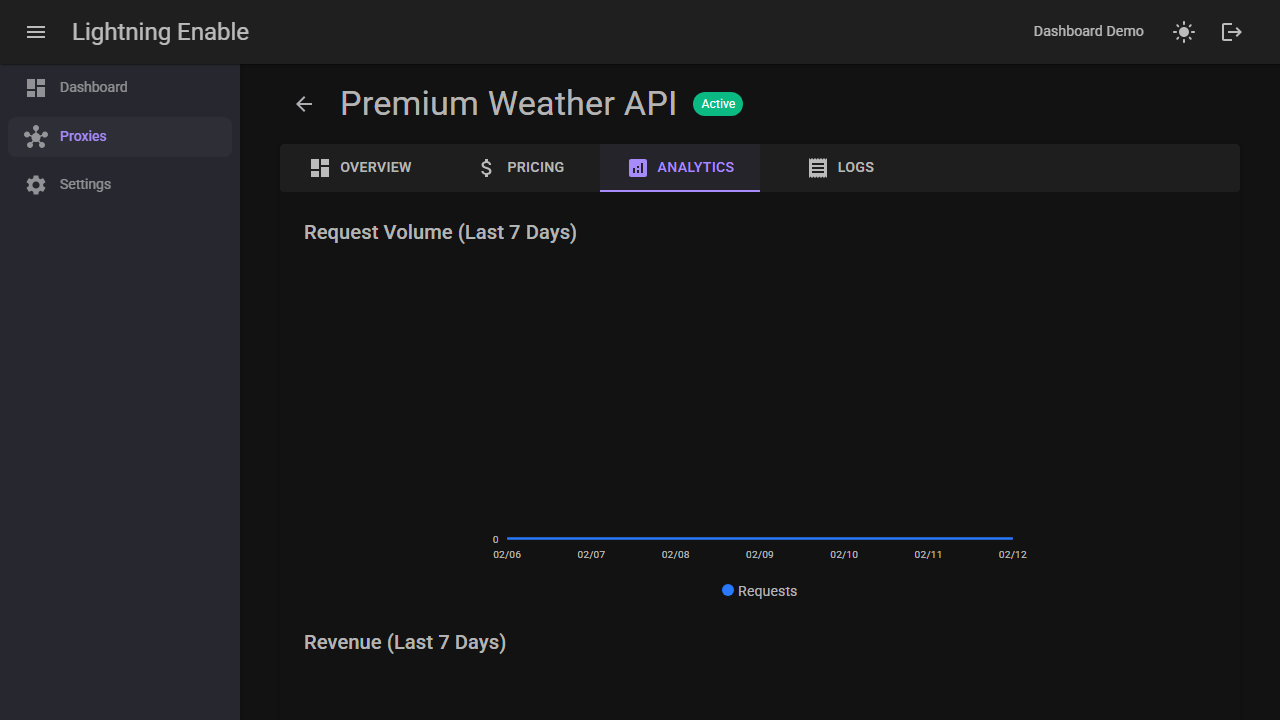The height and width of the screenshot is (720, 1280).
Task: Open the navigation drawer hamburger icon
Action: click(x=36, y=32)
